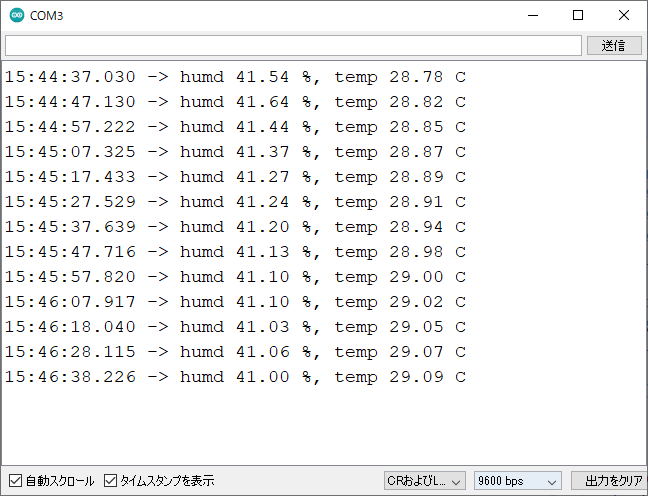
Task: Select the log entry at 15:45:57.820
Action: point(235,277)
